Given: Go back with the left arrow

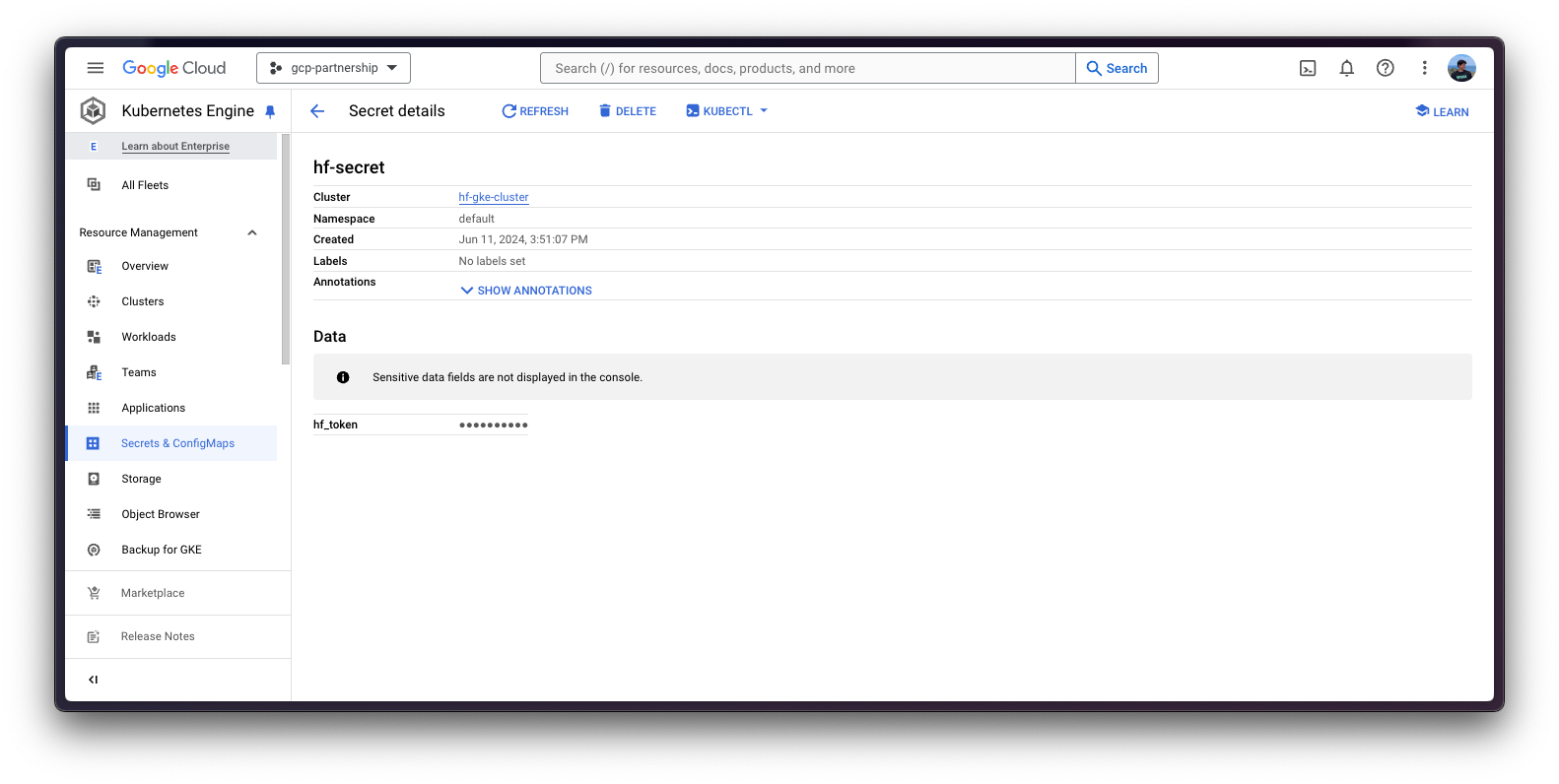Looking at the screenshot, I should (317, 111).
